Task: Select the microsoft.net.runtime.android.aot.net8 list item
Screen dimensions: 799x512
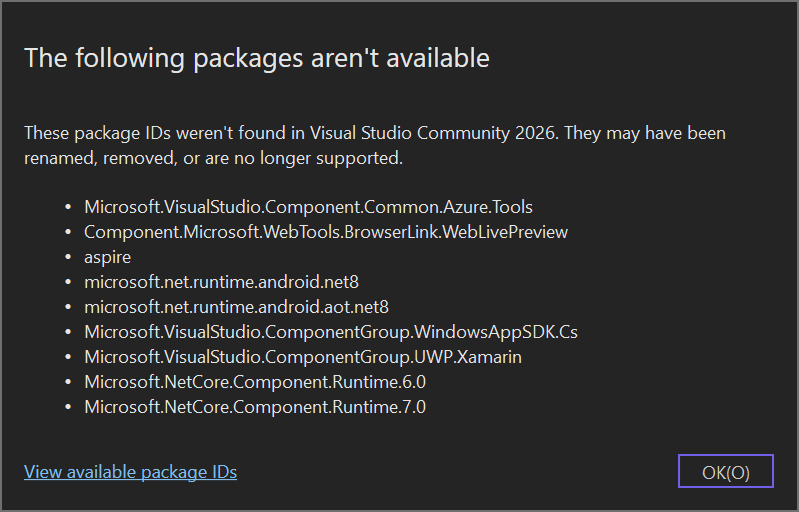Action: (x=236, y=307)
